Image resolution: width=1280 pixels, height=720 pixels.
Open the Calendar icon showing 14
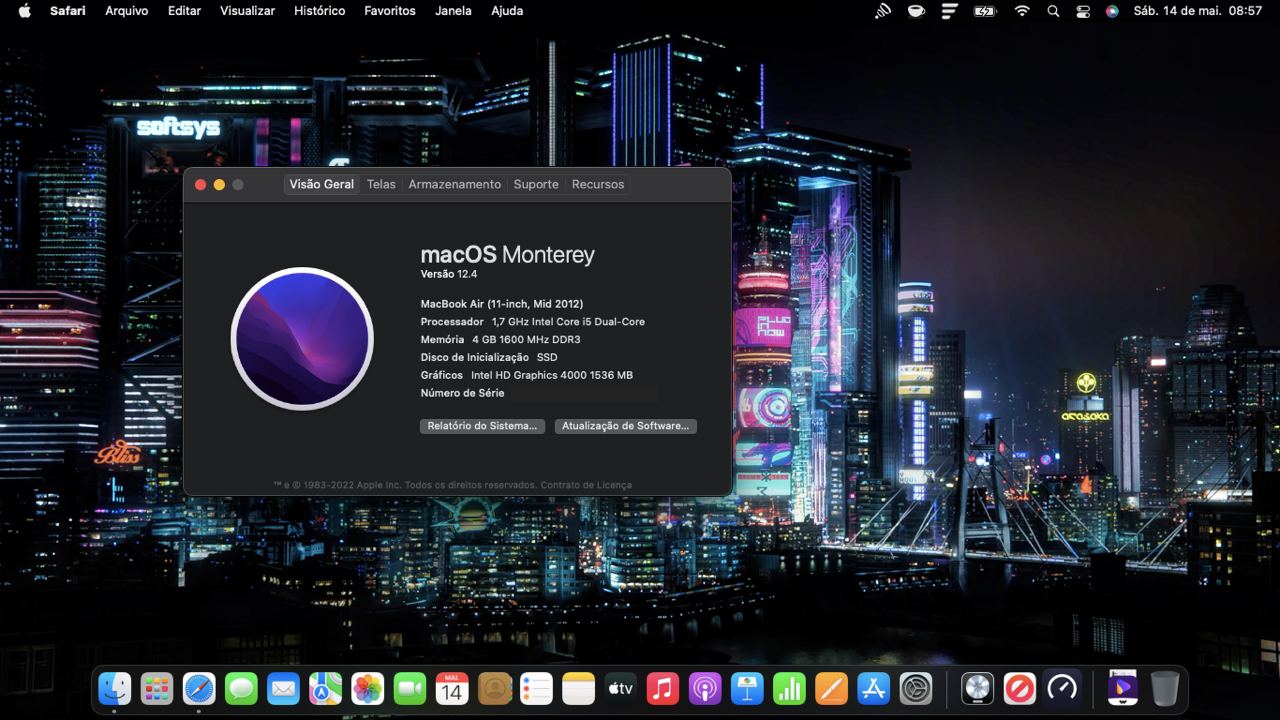452,688
